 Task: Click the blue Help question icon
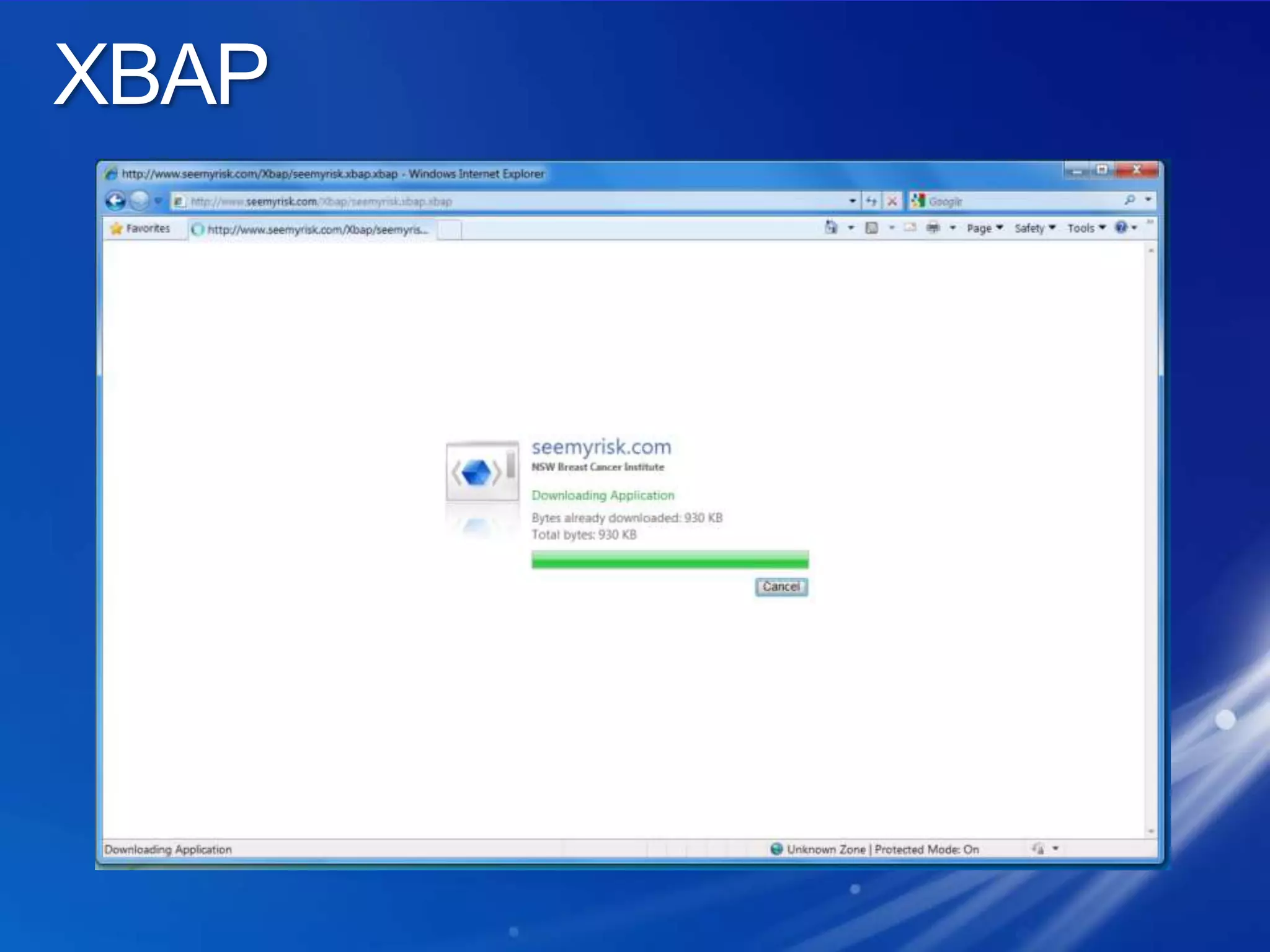[x=1121, y=227]
